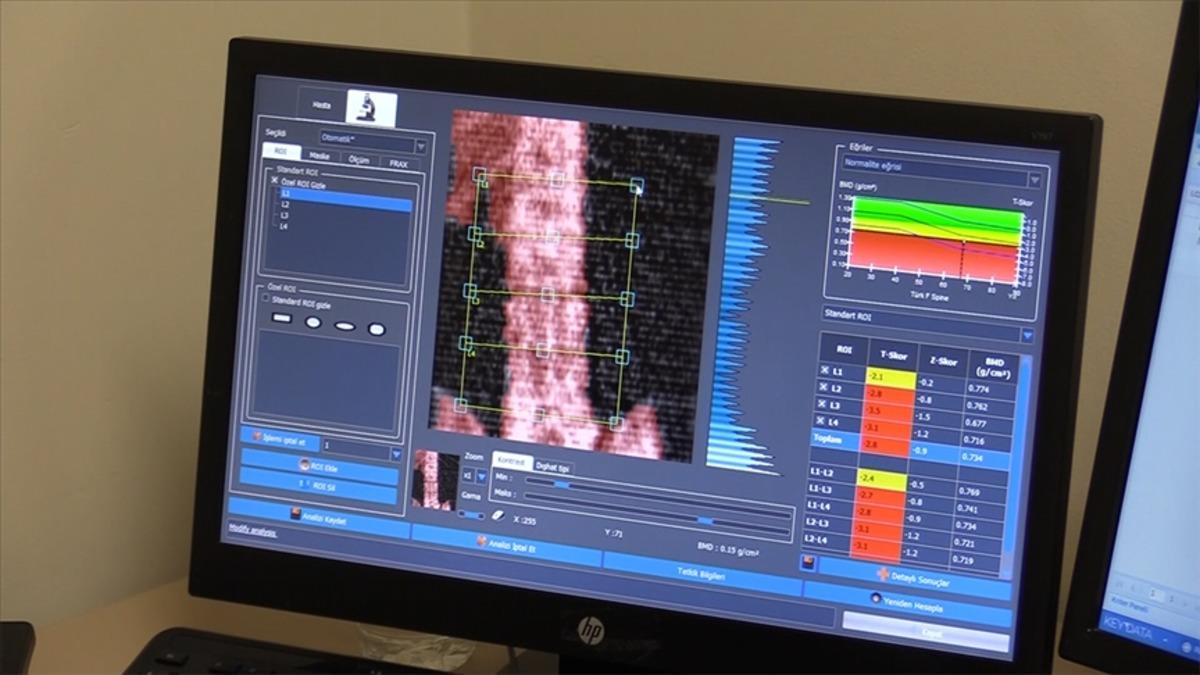The image size is (1200, 675).
Task: Click the Min contrast slider handle
Action: [x=560, y=484]
